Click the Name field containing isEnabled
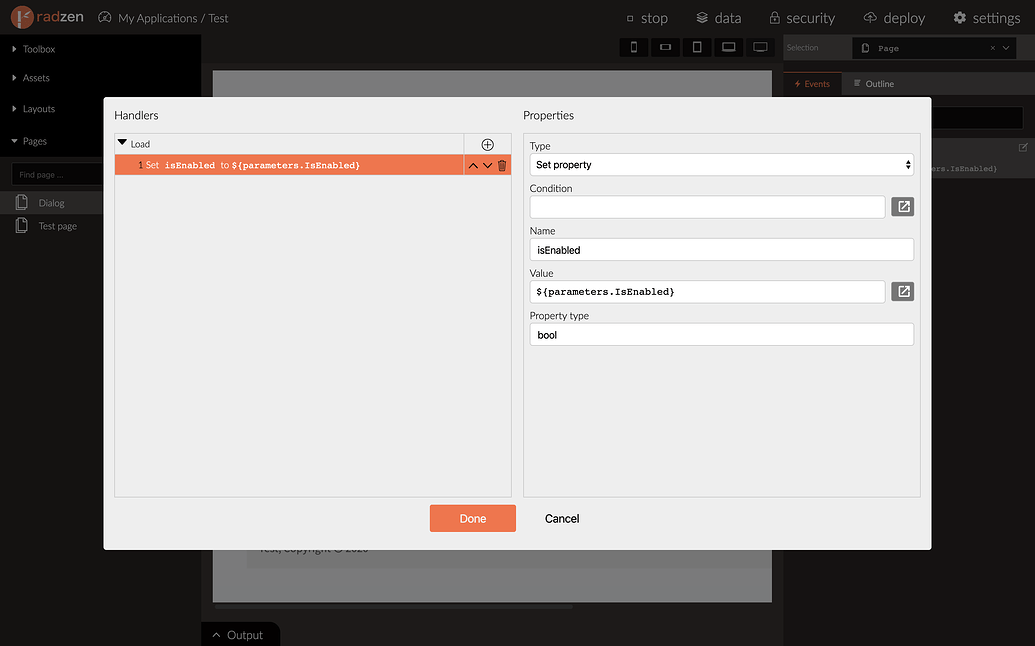 [721, 250]
